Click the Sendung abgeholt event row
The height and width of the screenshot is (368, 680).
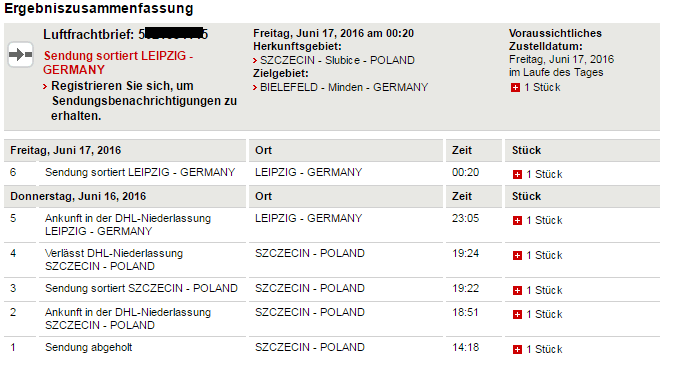pyautogui.click(x=332, y=348)
